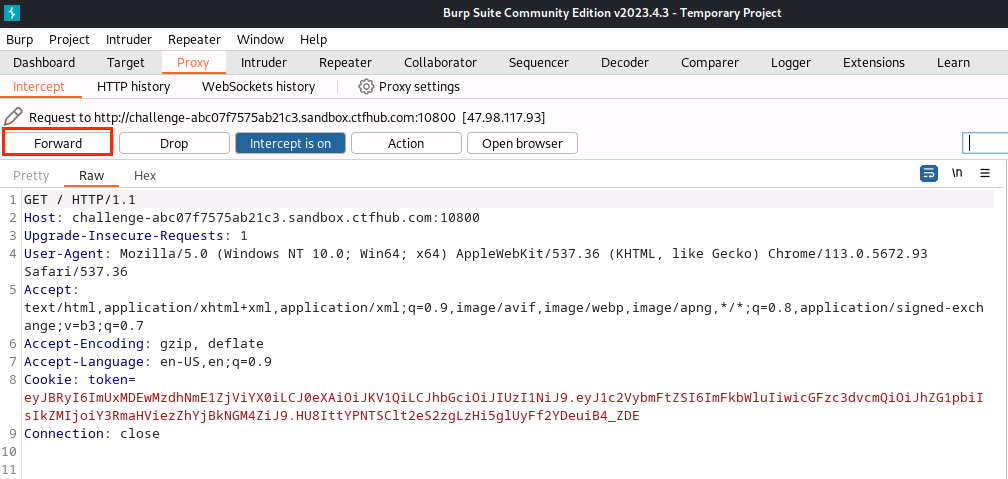Open the Window menu

[260, 40]
